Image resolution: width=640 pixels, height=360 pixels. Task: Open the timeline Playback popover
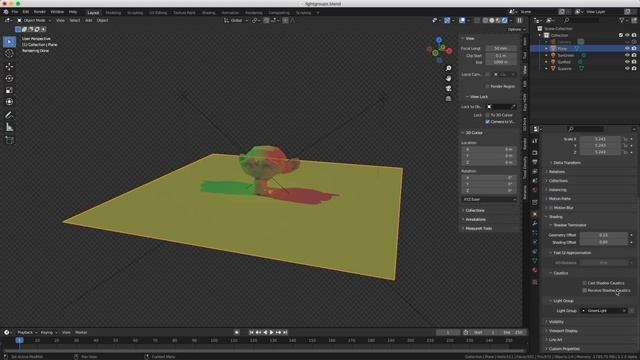pos(27,332)
